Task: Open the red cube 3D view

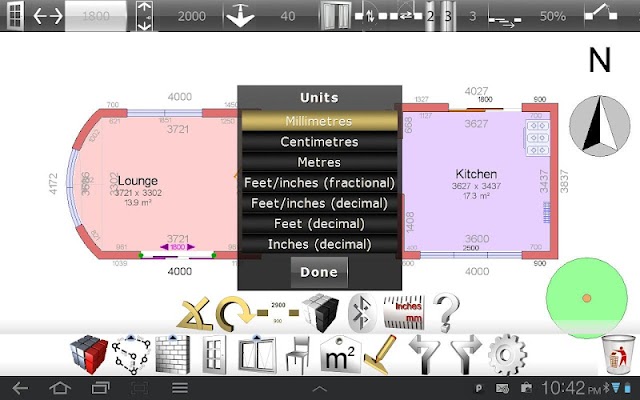Action: (89, 354)
